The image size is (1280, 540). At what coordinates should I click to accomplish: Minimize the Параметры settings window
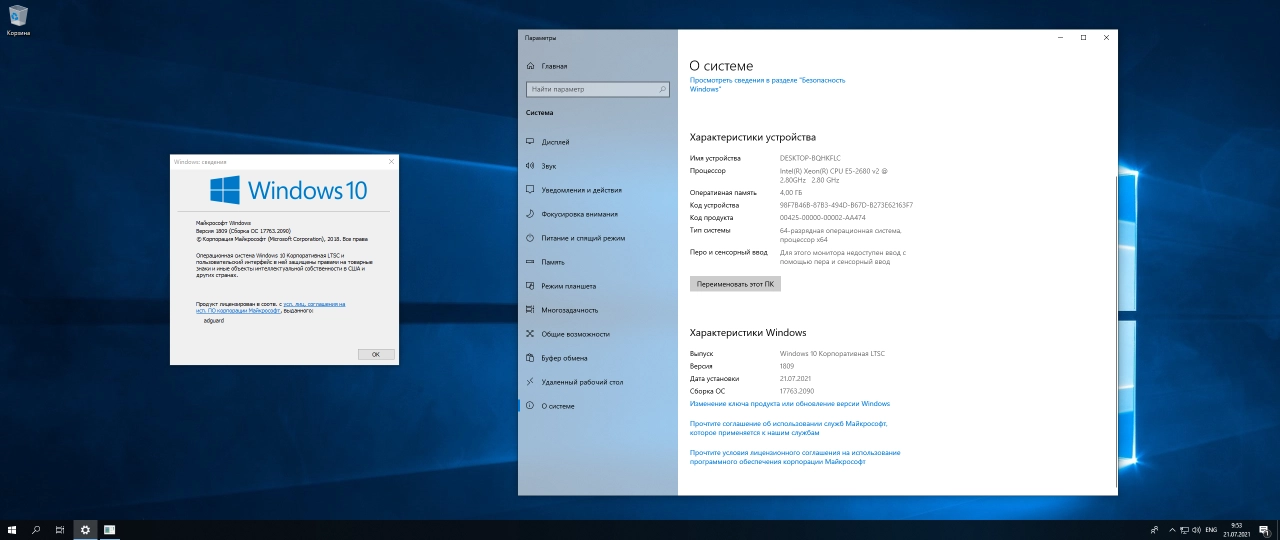1060,37
